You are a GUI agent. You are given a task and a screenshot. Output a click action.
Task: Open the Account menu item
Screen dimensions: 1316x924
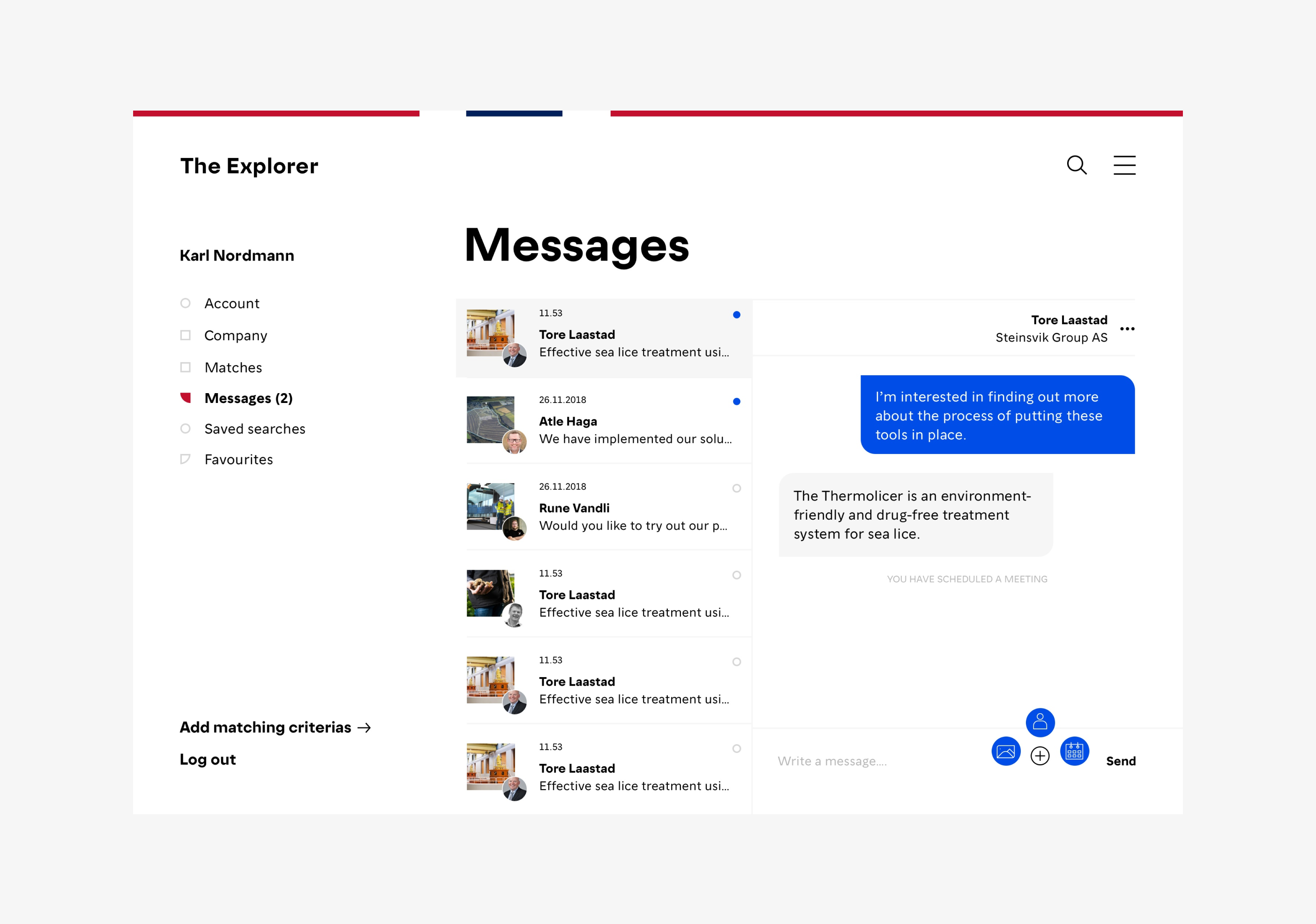pos(232,303)
